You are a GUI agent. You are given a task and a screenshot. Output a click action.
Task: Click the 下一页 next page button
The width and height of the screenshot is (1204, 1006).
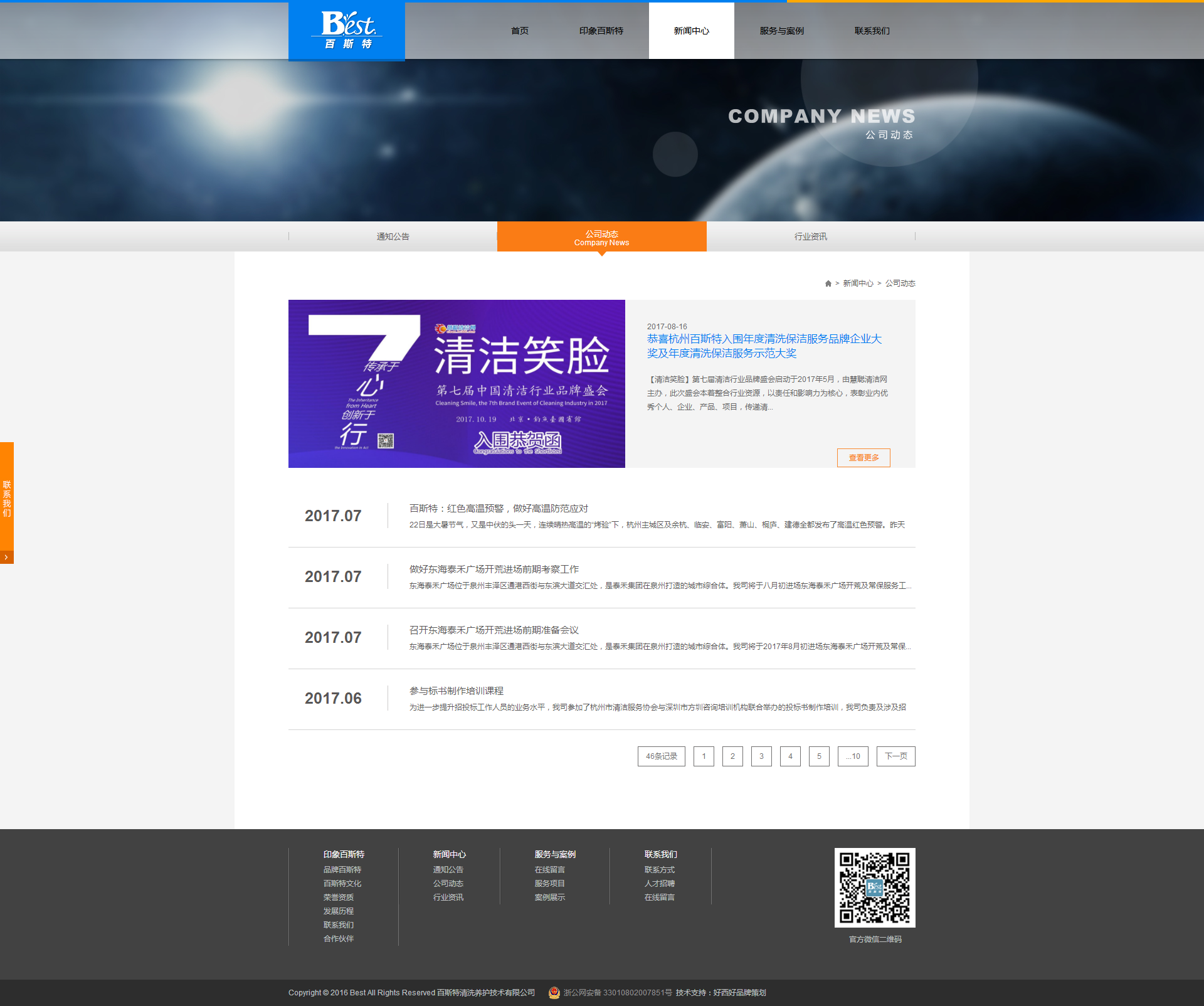click(x=895, y=756)
